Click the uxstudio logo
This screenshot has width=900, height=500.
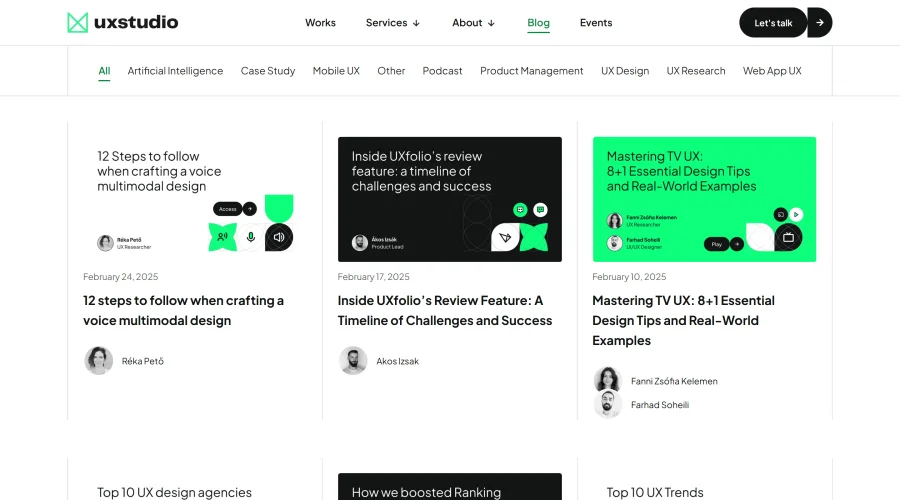[x=123, y=22]
